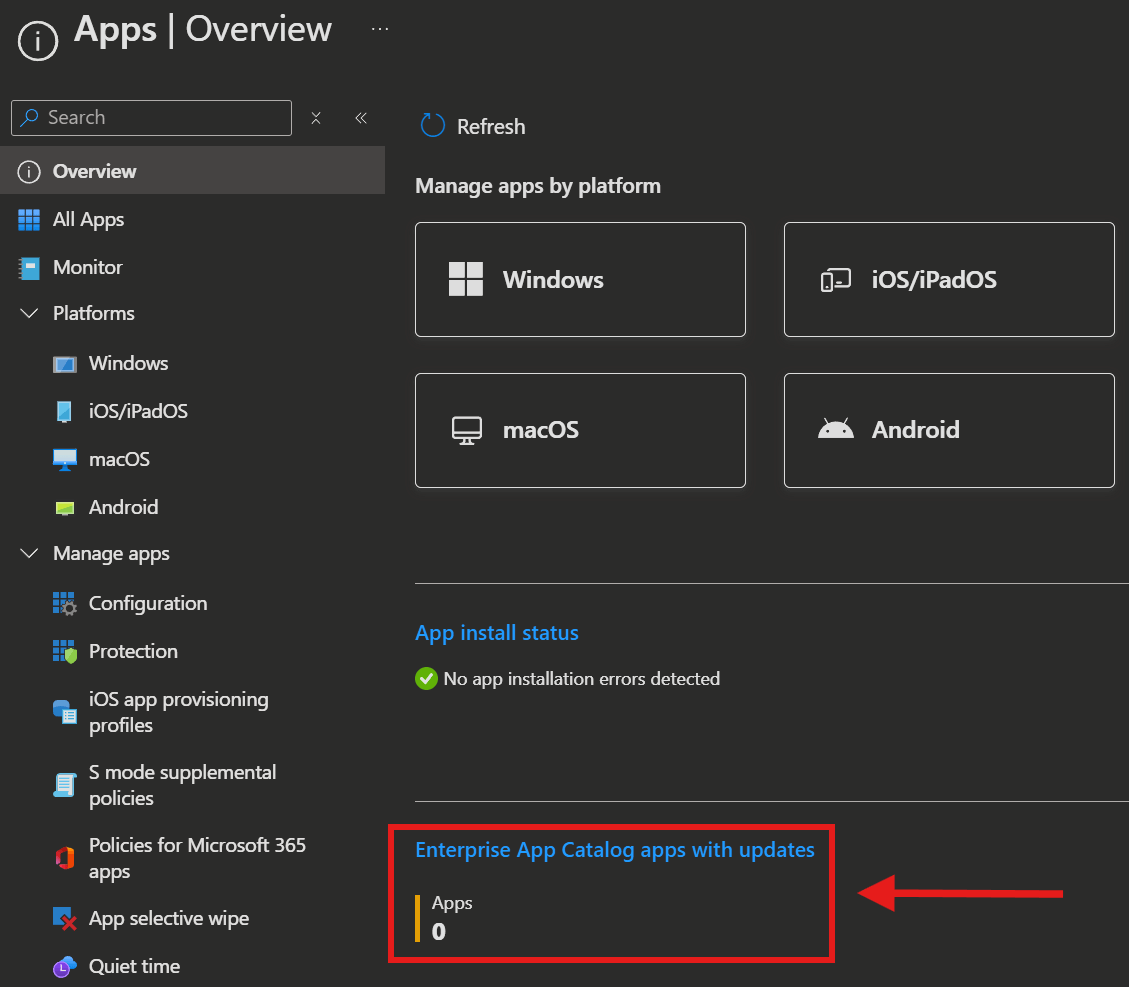This screenshot has height=987, width=1129.
Task: Click the Refresh circular arrow icon
Action: coord(432,125)
